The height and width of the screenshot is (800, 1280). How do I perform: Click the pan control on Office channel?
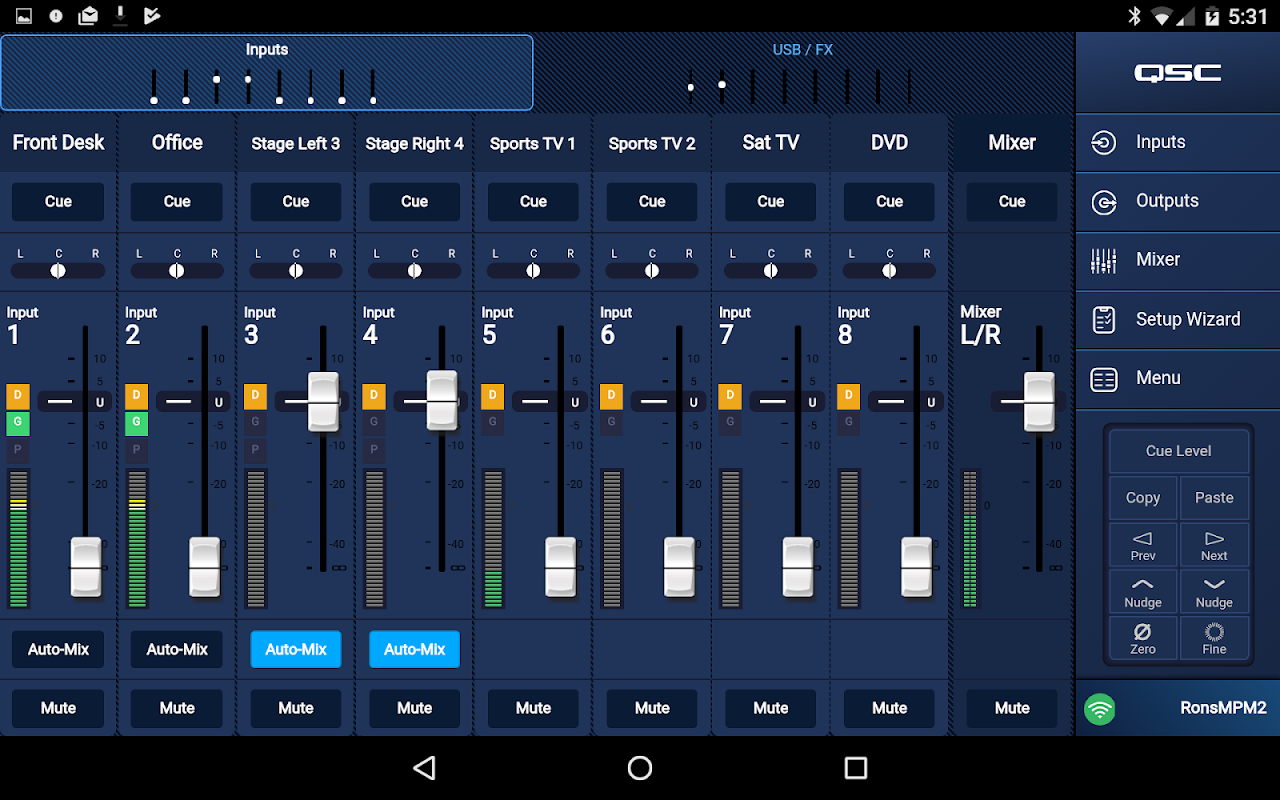177,270
